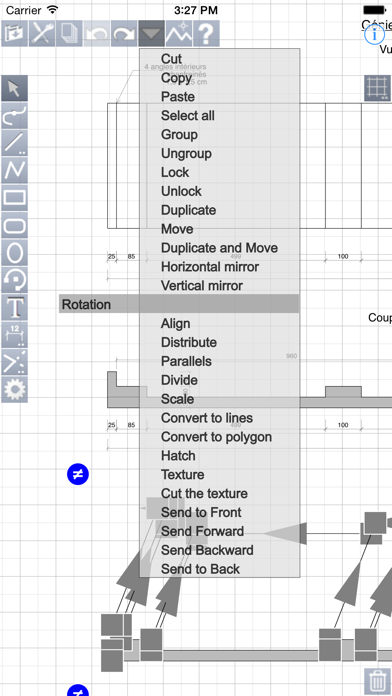Select the rectangle tool
This screenshot has height=696, width=392.
coord(15,198)
